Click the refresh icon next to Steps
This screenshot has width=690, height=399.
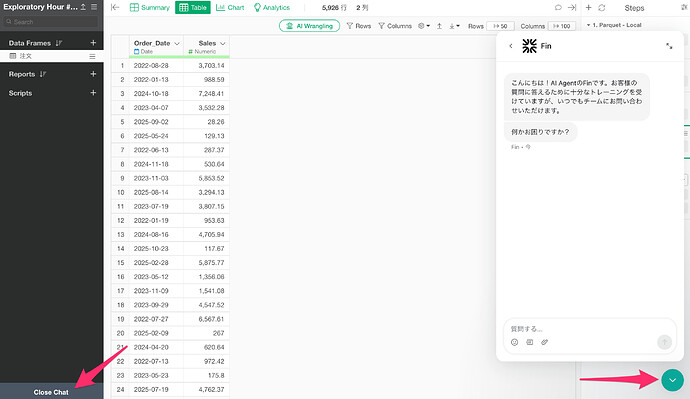click(x=602, y=7)
